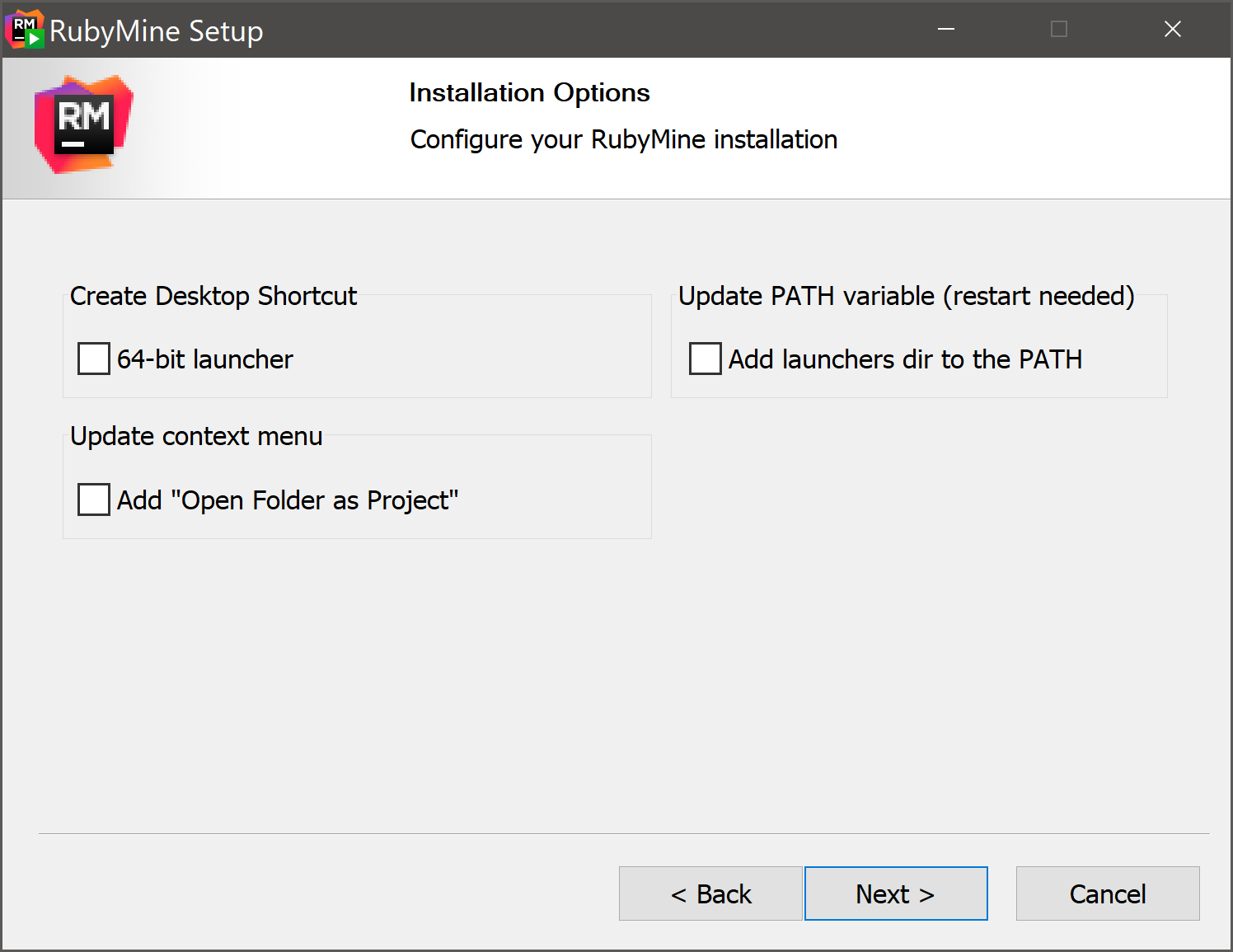
Task: Click the Create Desktop Shortcut group label
Action: point(213,295)
